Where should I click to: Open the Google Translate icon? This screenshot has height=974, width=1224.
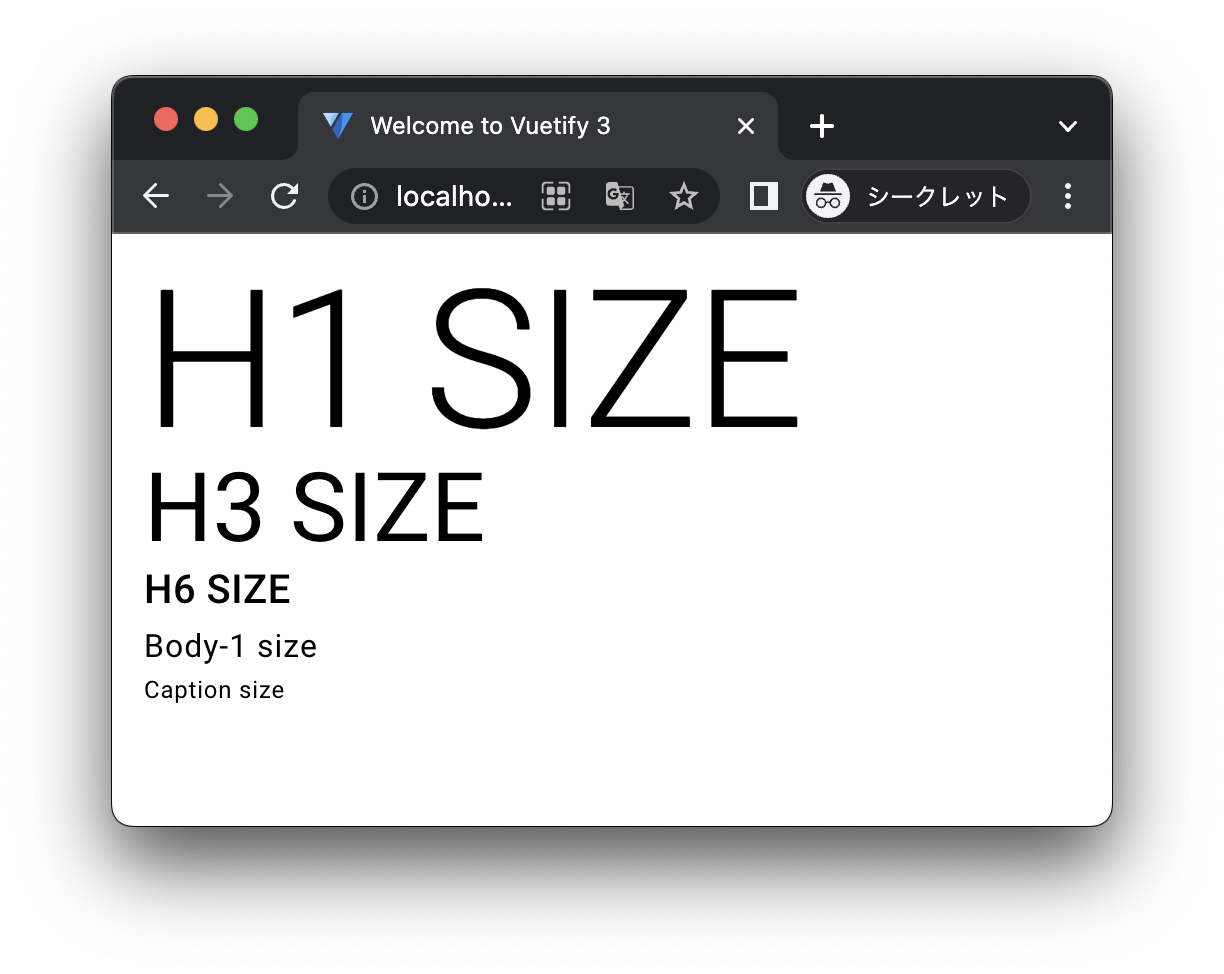tap(619, 196)
